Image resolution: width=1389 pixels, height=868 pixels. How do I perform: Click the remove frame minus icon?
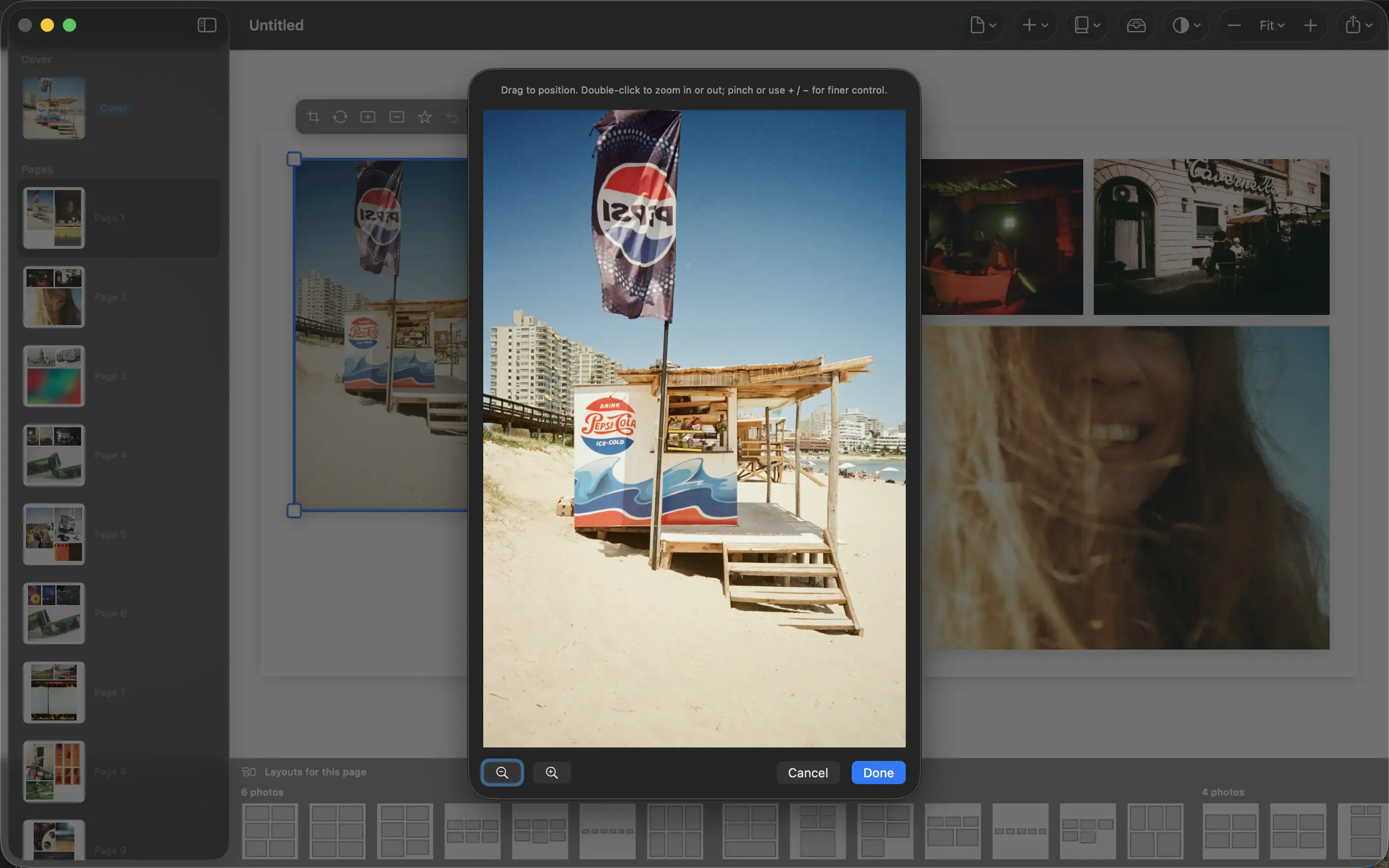point(396,117)
